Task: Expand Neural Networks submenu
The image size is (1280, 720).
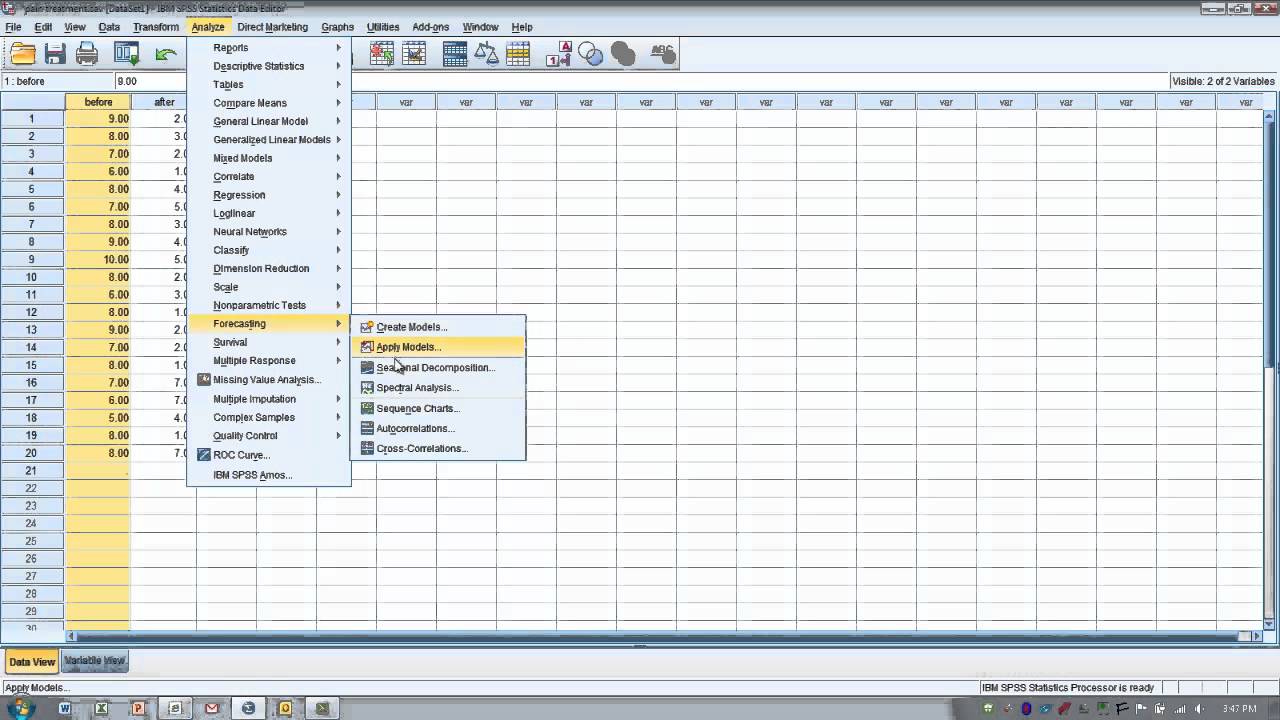Action: (268, 232)
